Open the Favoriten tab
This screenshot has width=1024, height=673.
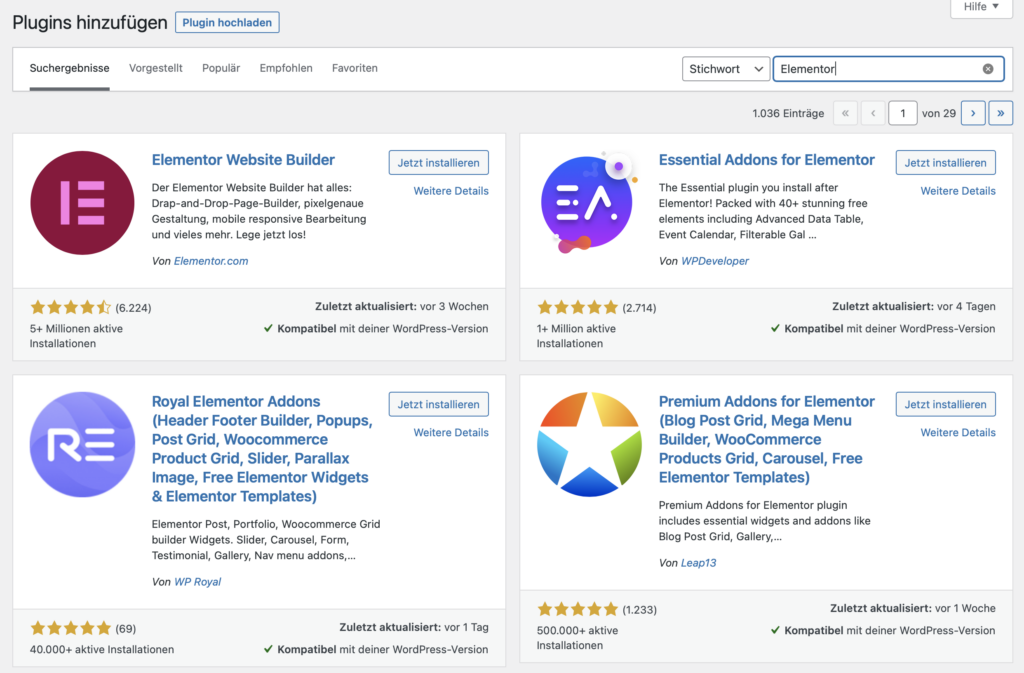(355, 68)
